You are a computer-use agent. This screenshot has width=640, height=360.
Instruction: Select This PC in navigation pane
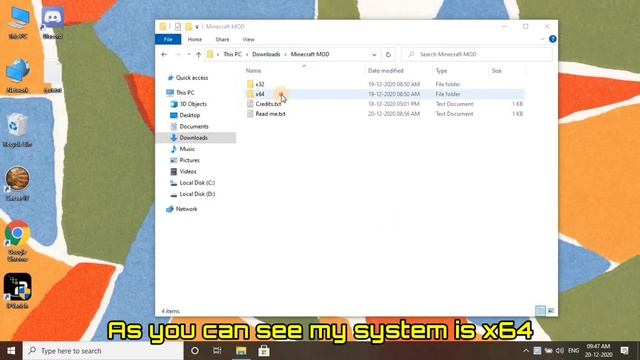(x=184, y=93)
